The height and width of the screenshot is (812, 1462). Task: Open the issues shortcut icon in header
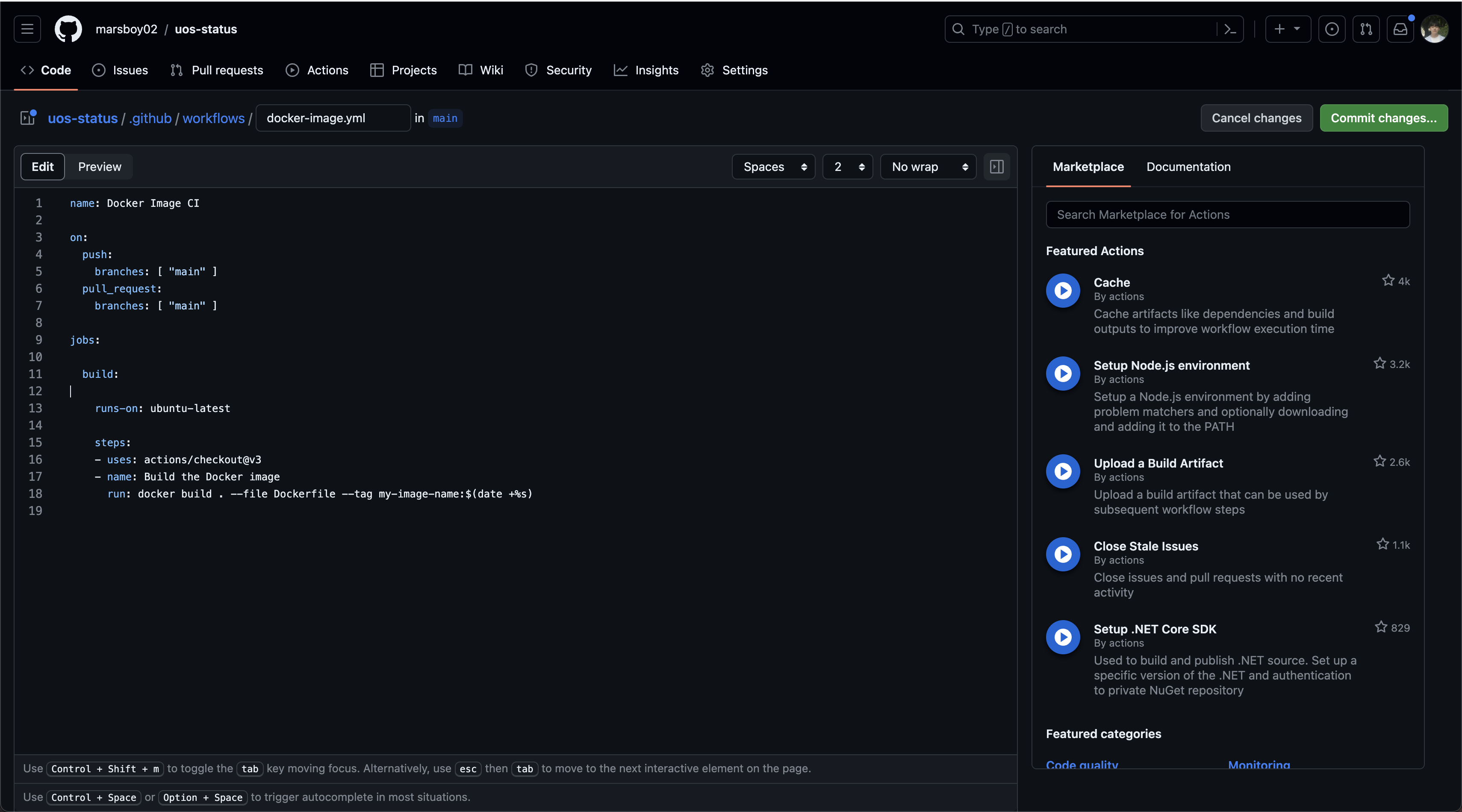point(1332,29)
